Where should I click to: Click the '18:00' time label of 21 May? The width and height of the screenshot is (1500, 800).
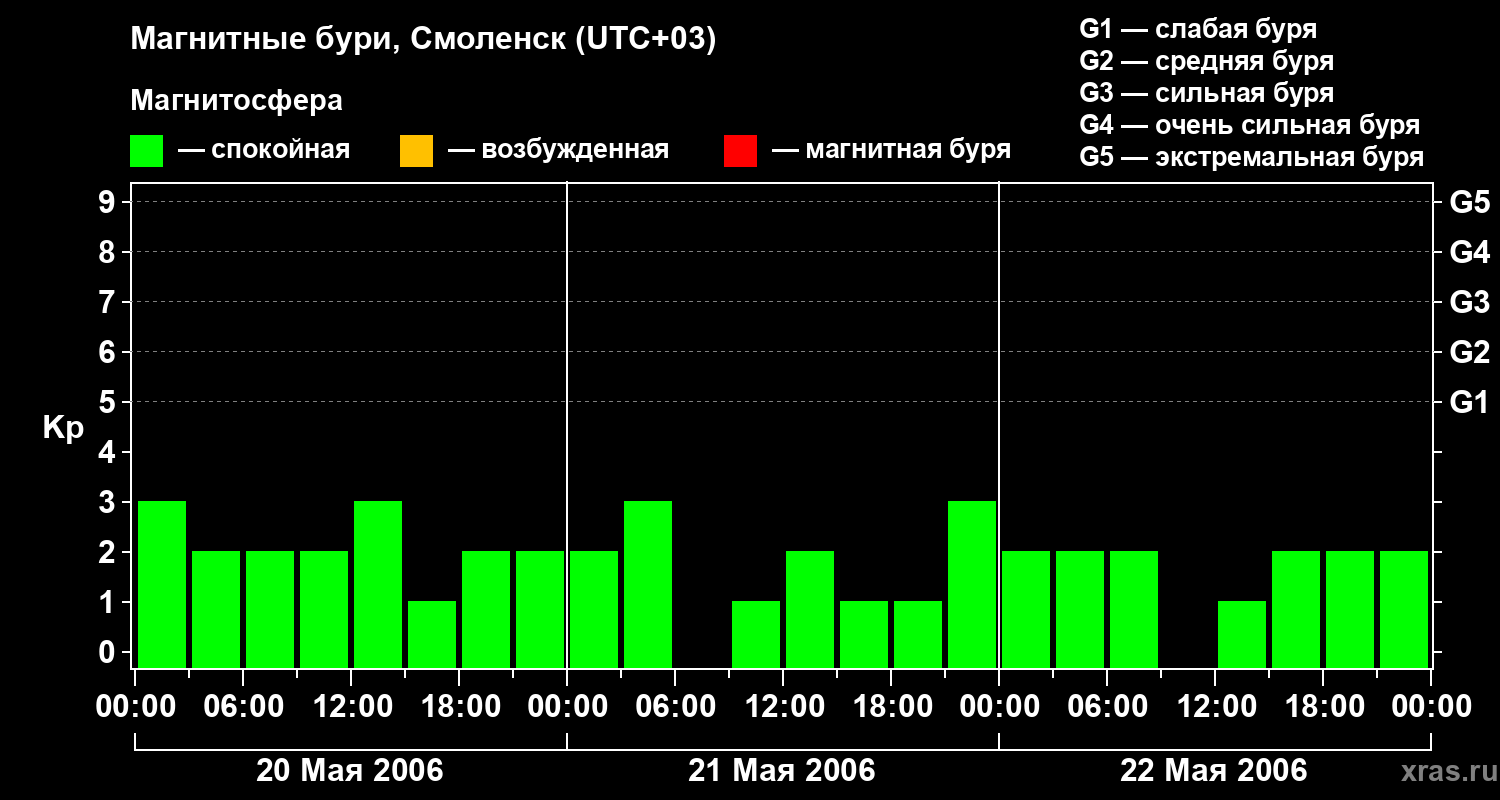[891, 707]
